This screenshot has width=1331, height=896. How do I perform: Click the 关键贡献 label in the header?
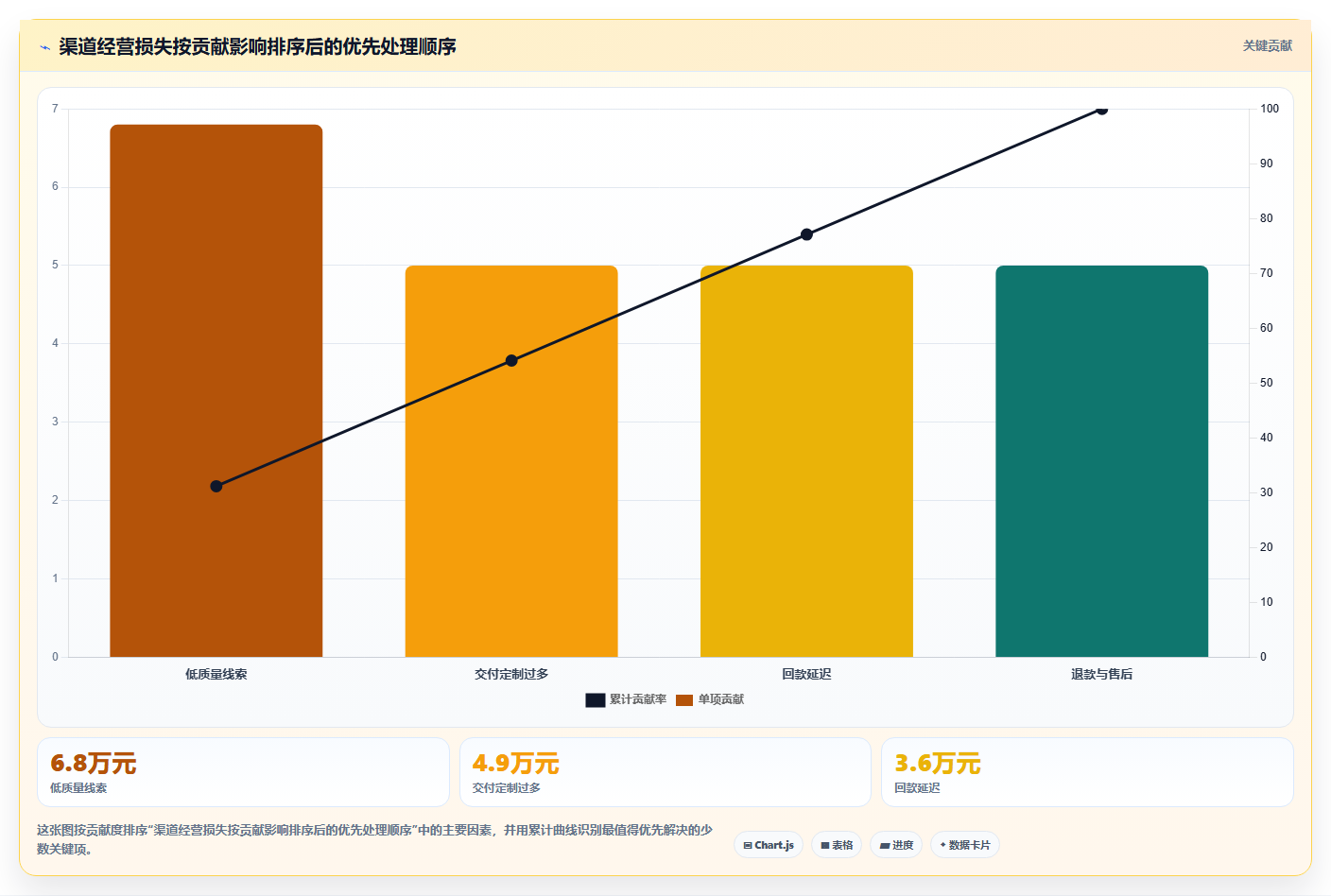tap(1267, 46)
